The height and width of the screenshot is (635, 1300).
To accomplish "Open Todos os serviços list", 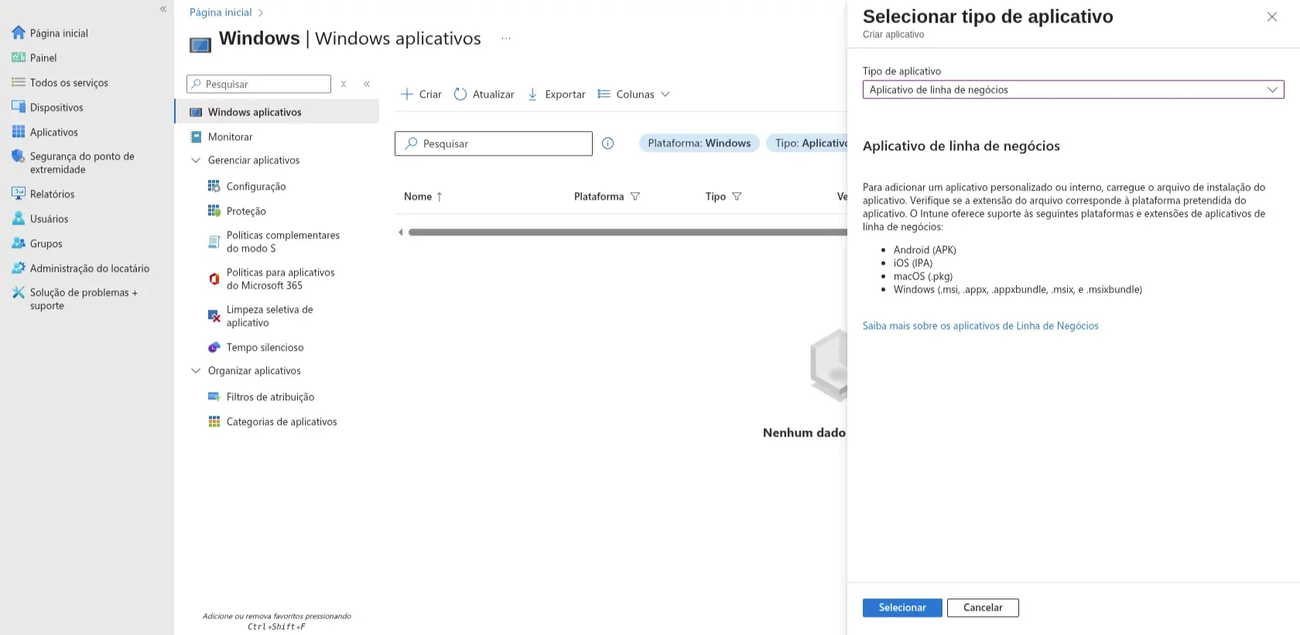I will coord(60,83).
